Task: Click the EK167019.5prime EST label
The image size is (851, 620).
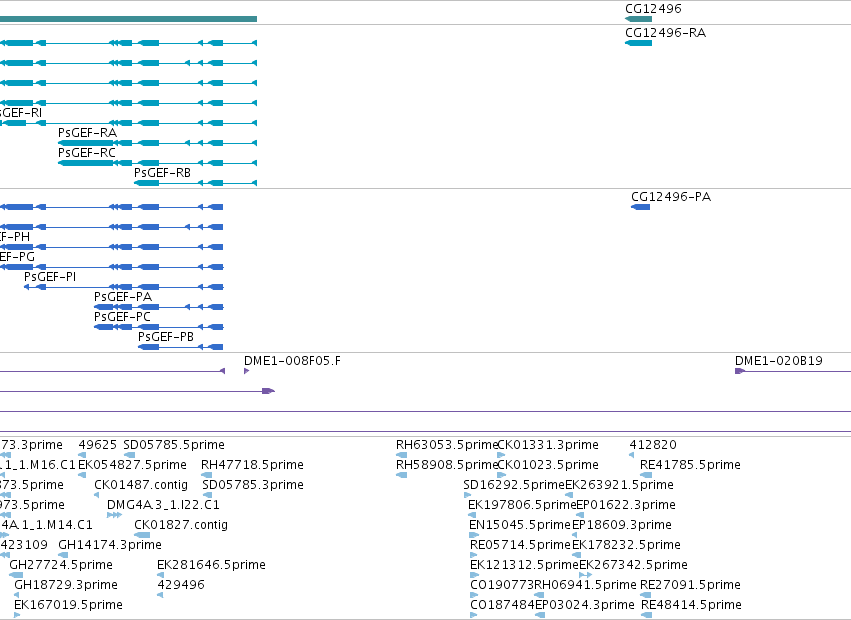Action: click(68, 605)
